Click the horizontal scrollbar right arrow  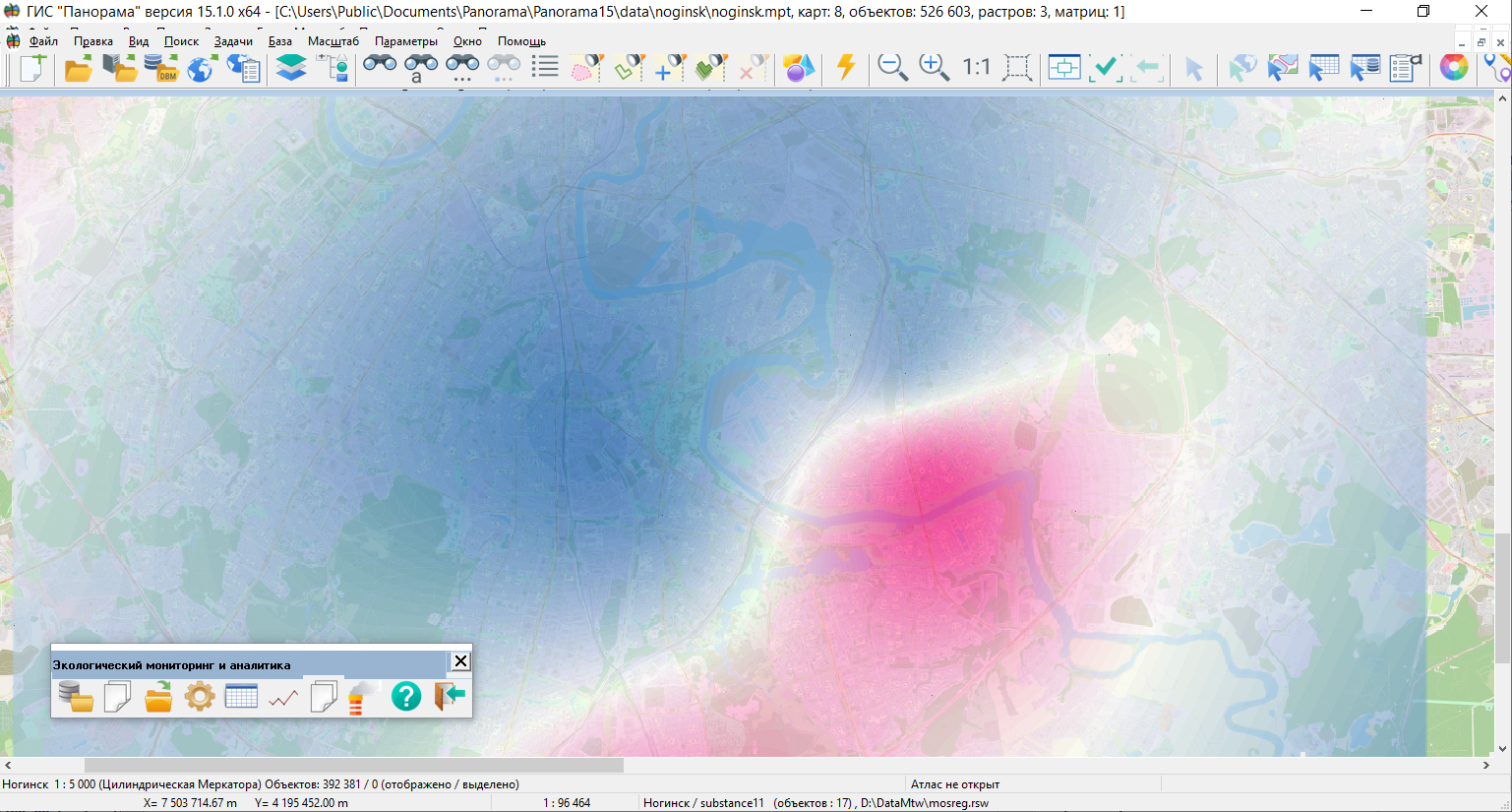(1486, 765)
